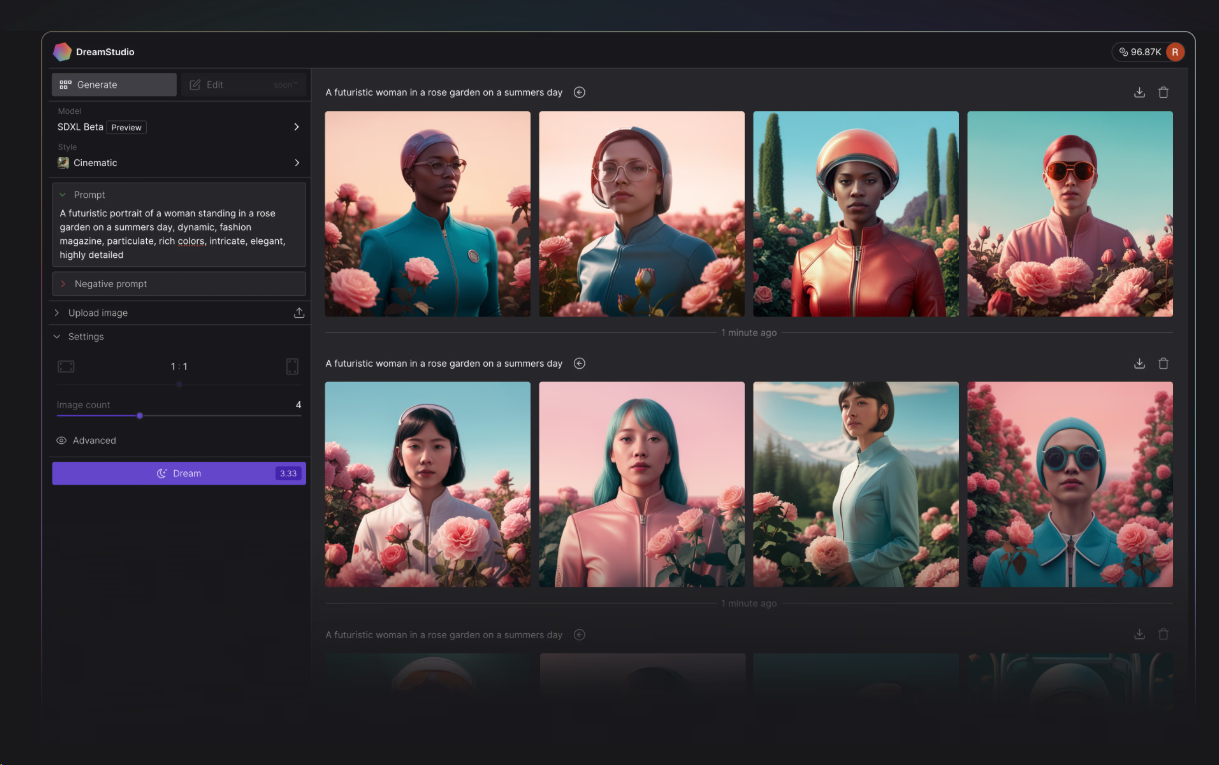Click the DreamStudio logo icon

(62, 52)
